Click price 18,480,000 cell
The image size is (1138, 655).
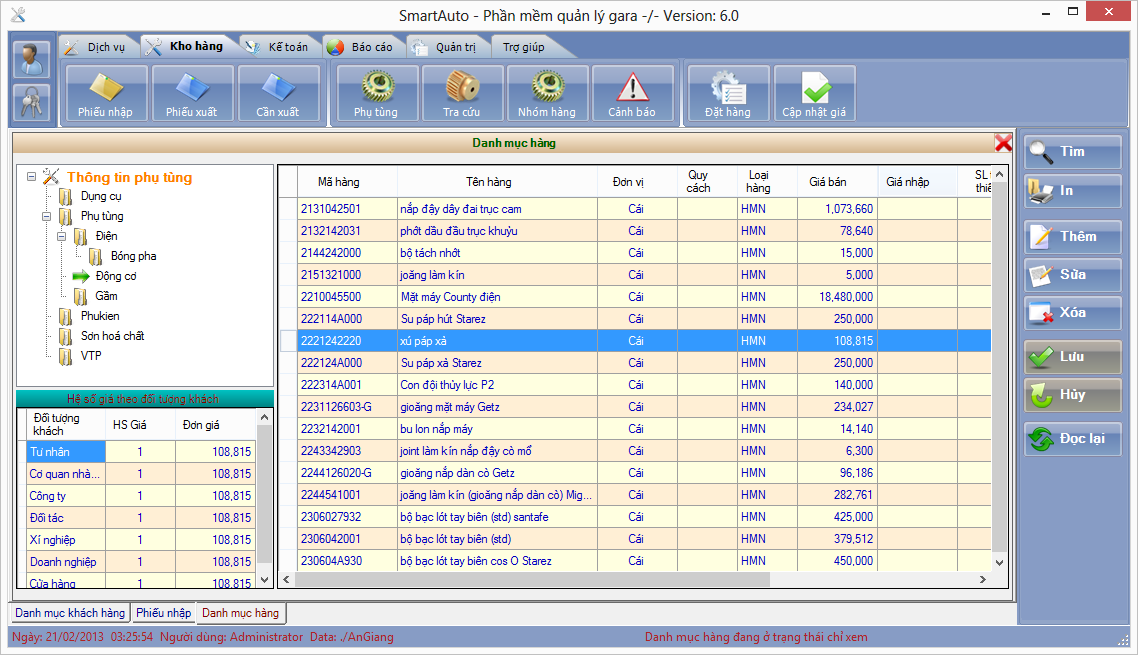[x=837, y=297]
